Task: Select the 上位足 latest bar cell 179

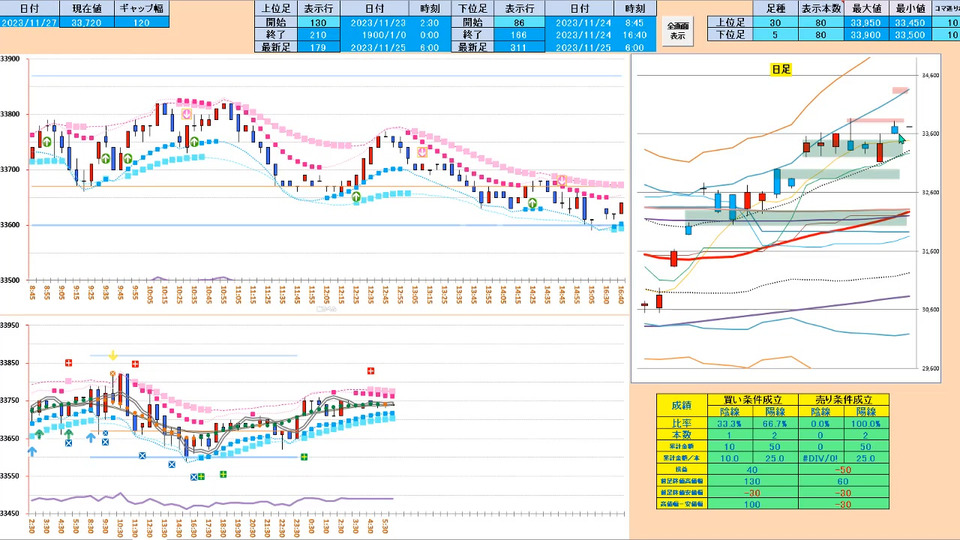Action: 318,47
